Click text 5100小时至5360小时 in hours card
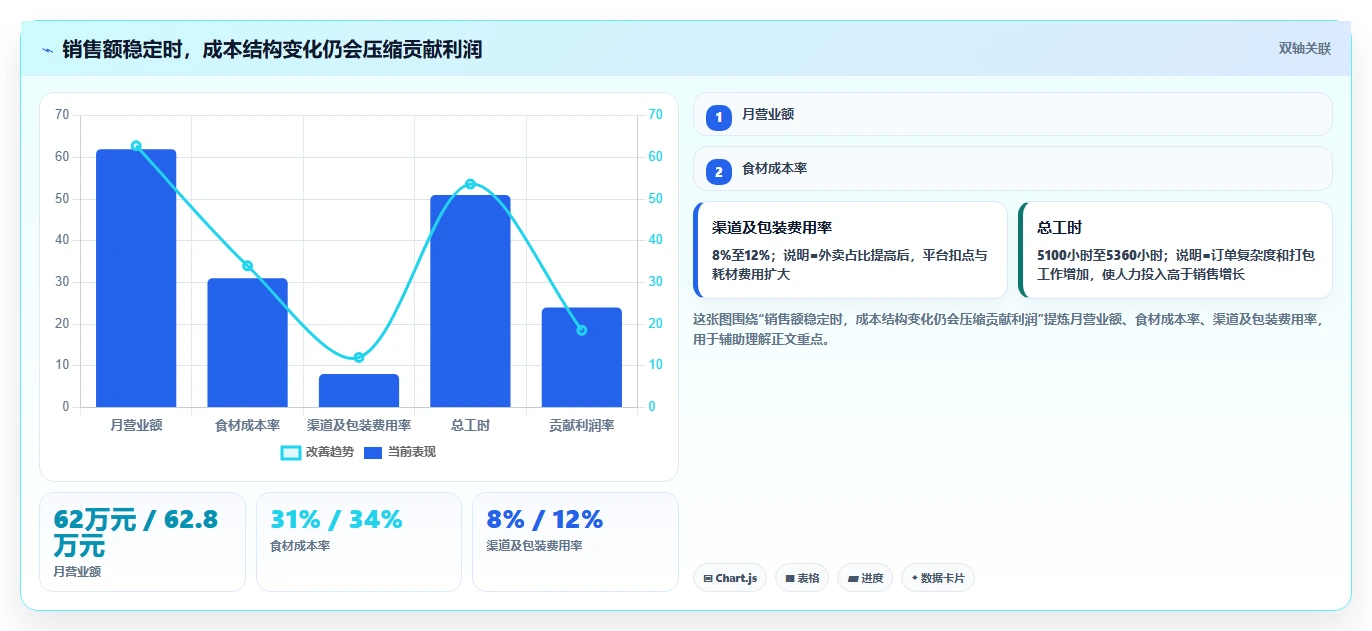Viewport: 1372px width, 631px height. tap(1098, 255)
